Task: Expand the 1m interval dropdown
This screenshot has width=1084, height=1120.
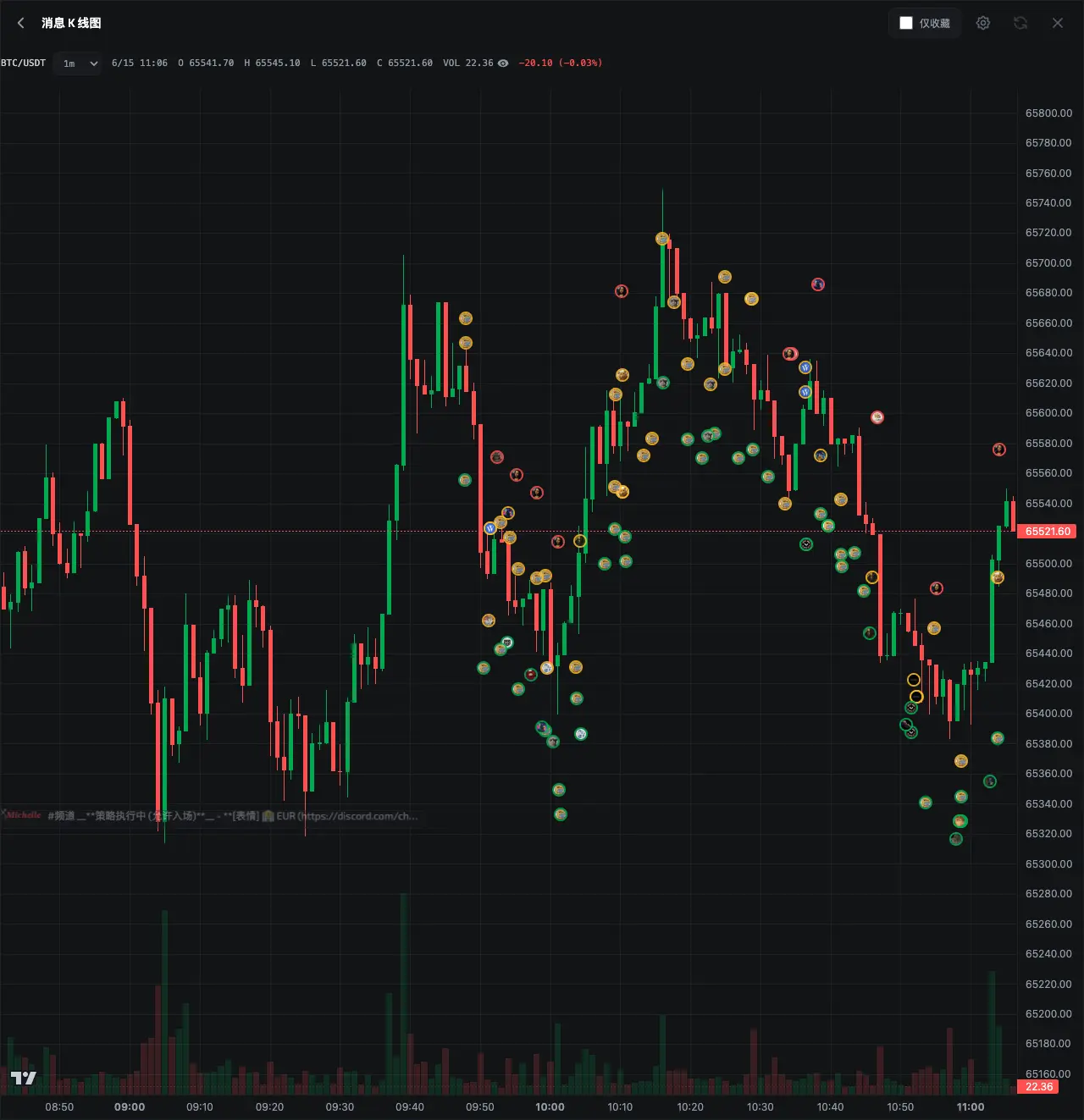Action: [x=78, y=63]
